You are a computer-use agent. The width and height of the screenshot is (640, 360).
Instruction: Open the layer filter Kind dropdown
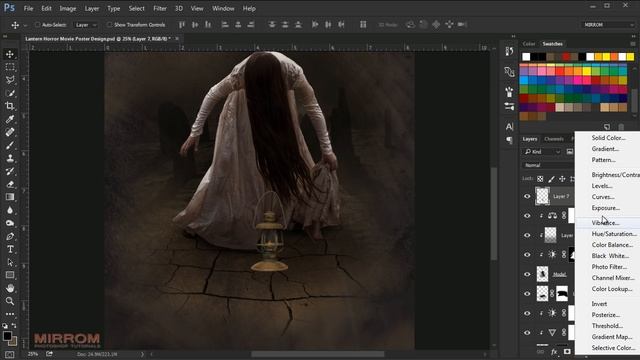(542, 152)
